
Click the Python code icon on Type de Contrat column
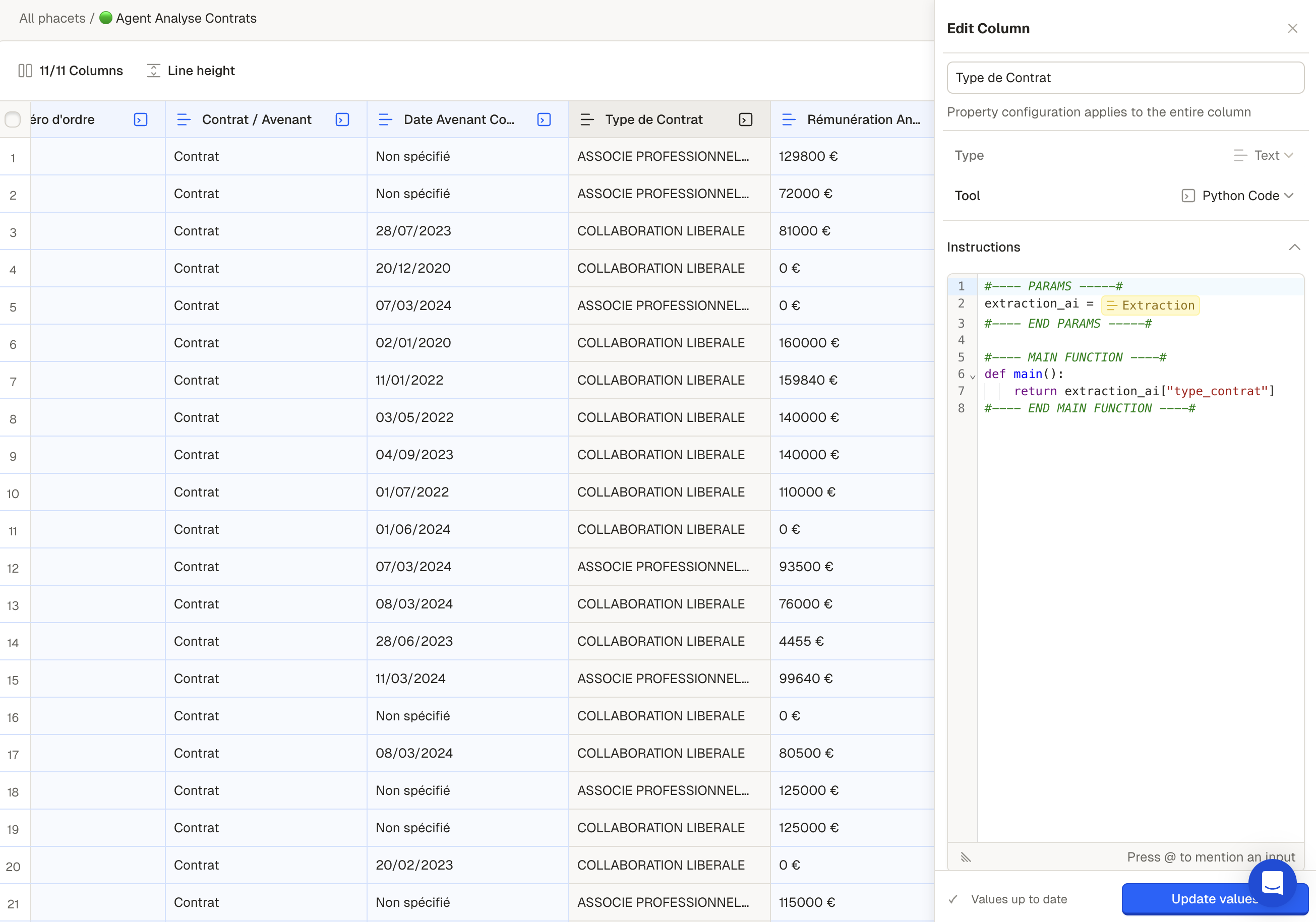746,119
